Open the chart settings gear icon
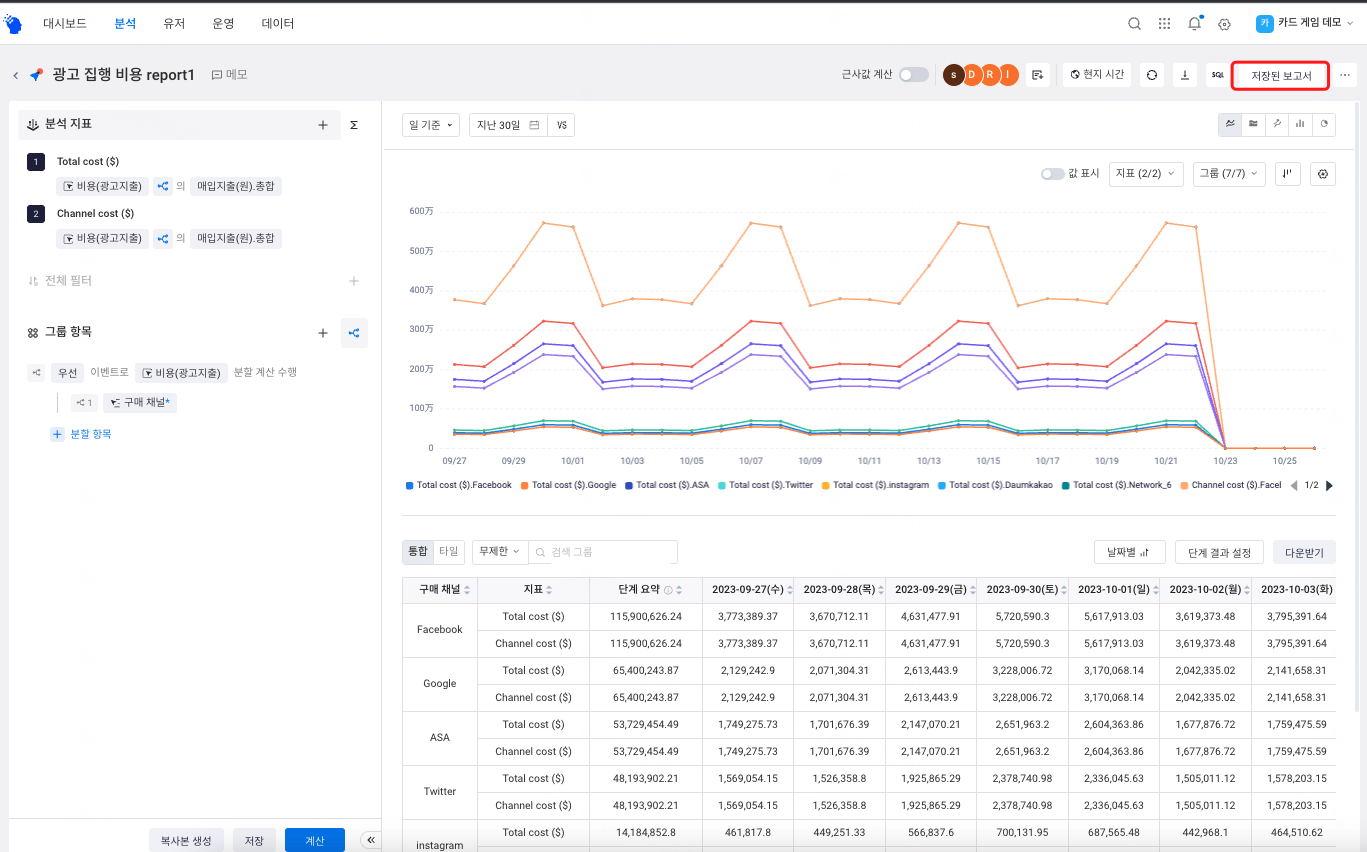This screenshot has width=1367, height=852. click(x=1323, y=174)
